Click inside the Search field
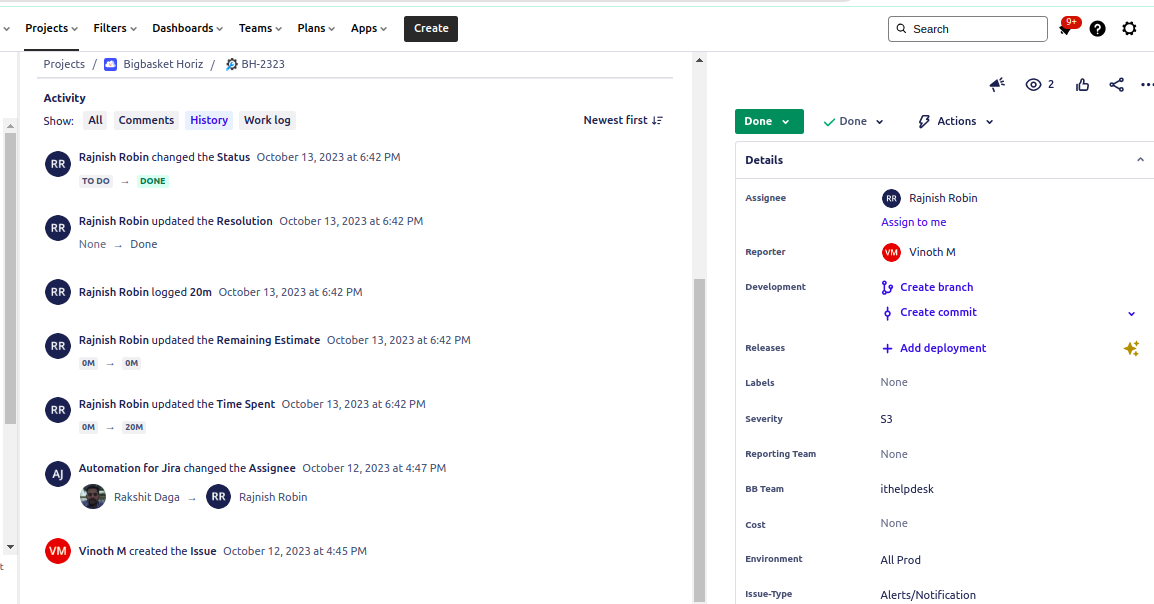Viewport: 1154px width, 604px height. pyautogui.click(x=966, y=28)
